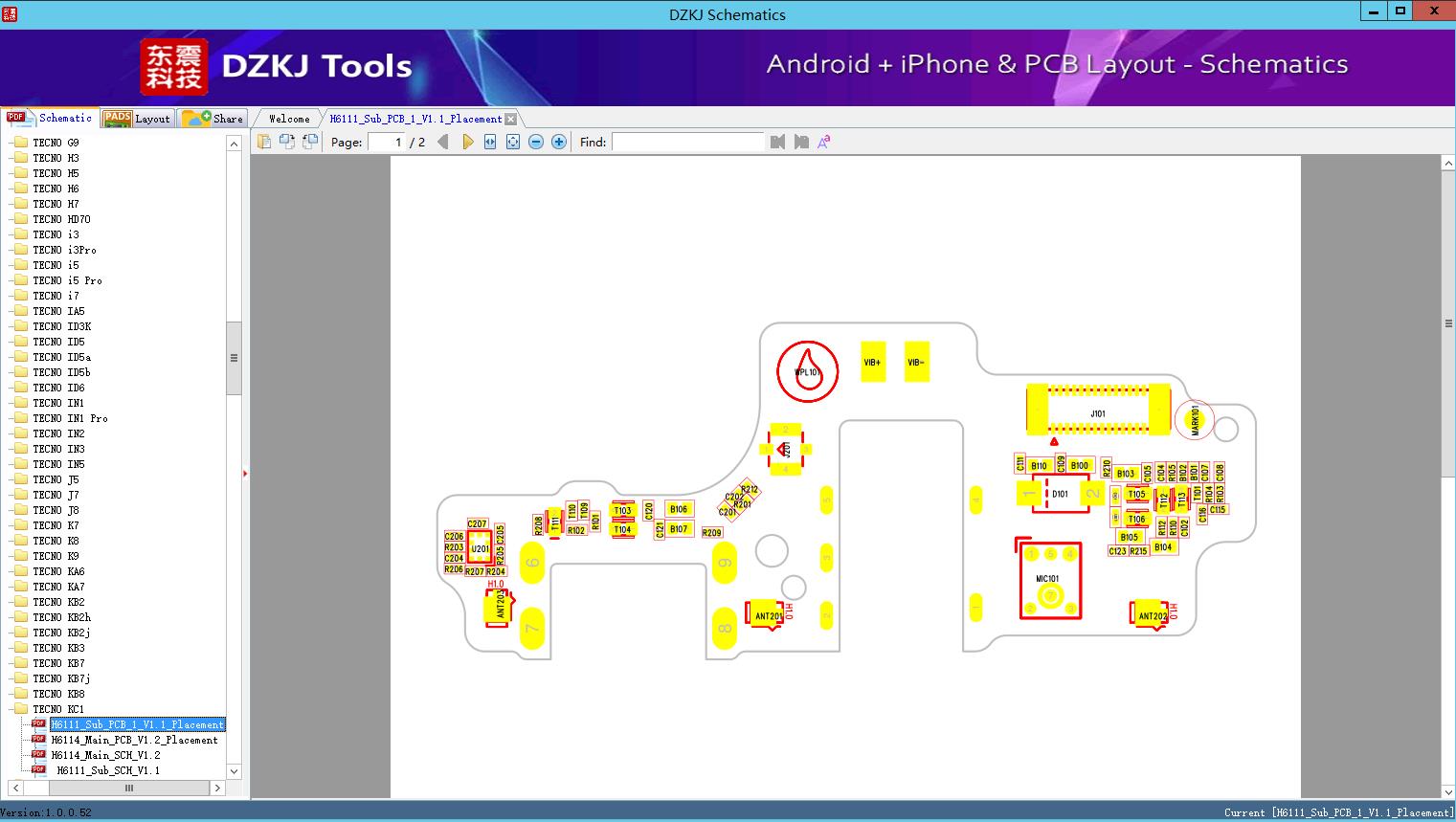Click the fit width icon

click(490, 142)
